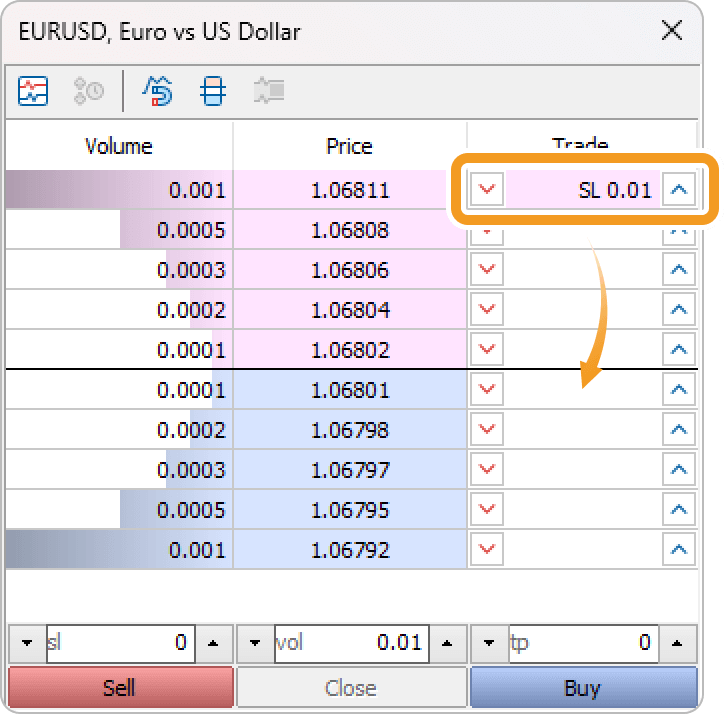Click red sell arrow at price 1.06806
The width and height of the screenshot is (724, 714).
[x=487, y=269]
